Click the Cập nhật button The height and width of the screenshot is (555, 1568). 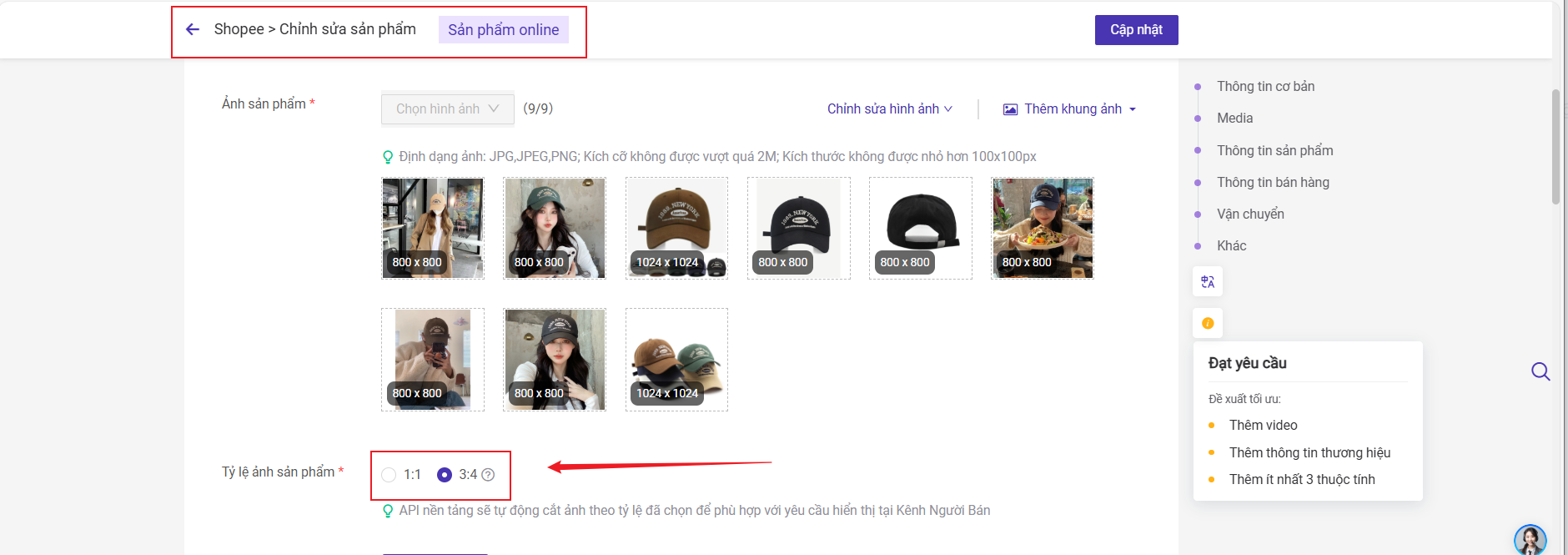point(1136,30)
